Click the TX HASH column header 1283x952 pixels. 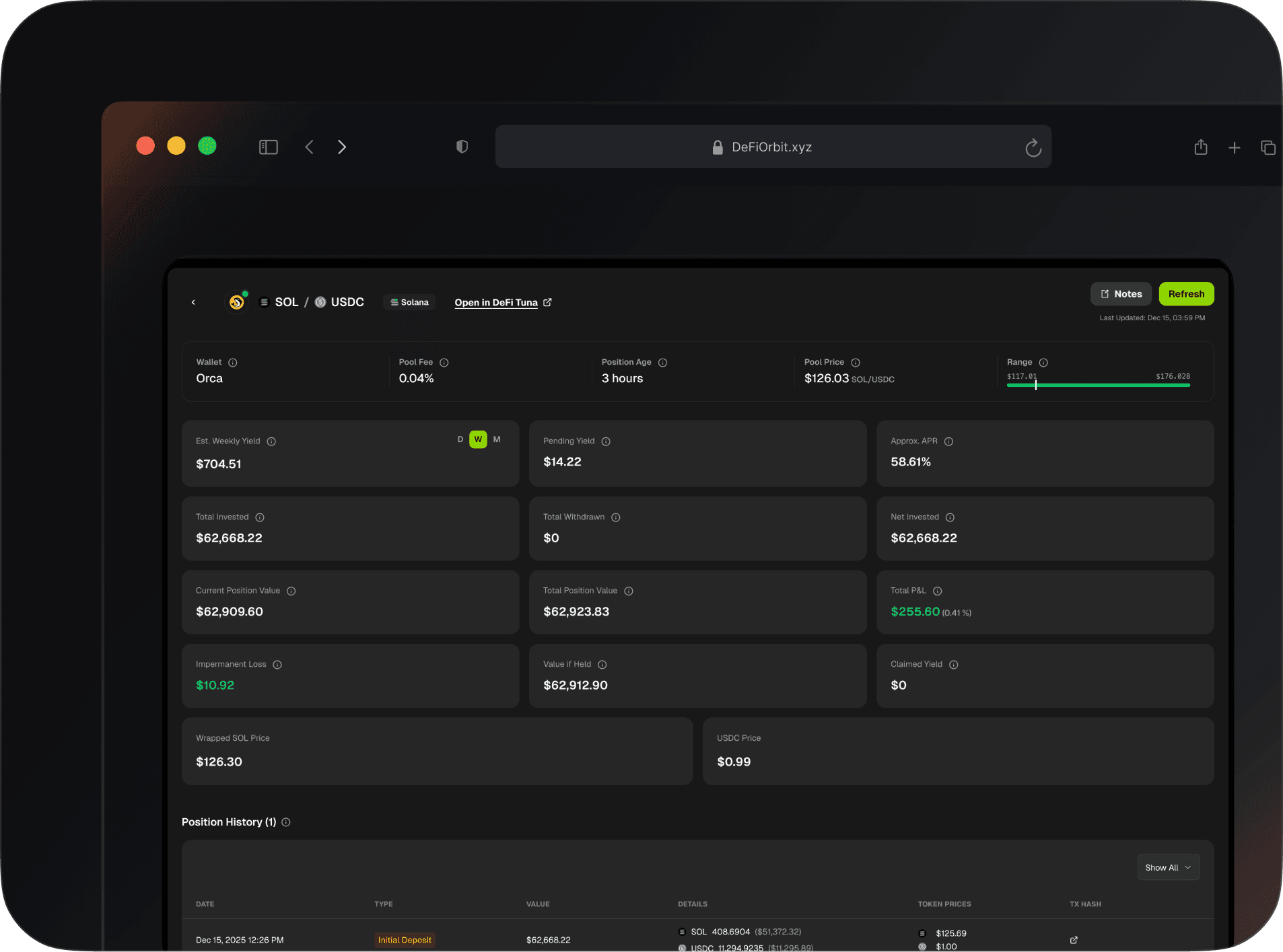(1085, 904)
